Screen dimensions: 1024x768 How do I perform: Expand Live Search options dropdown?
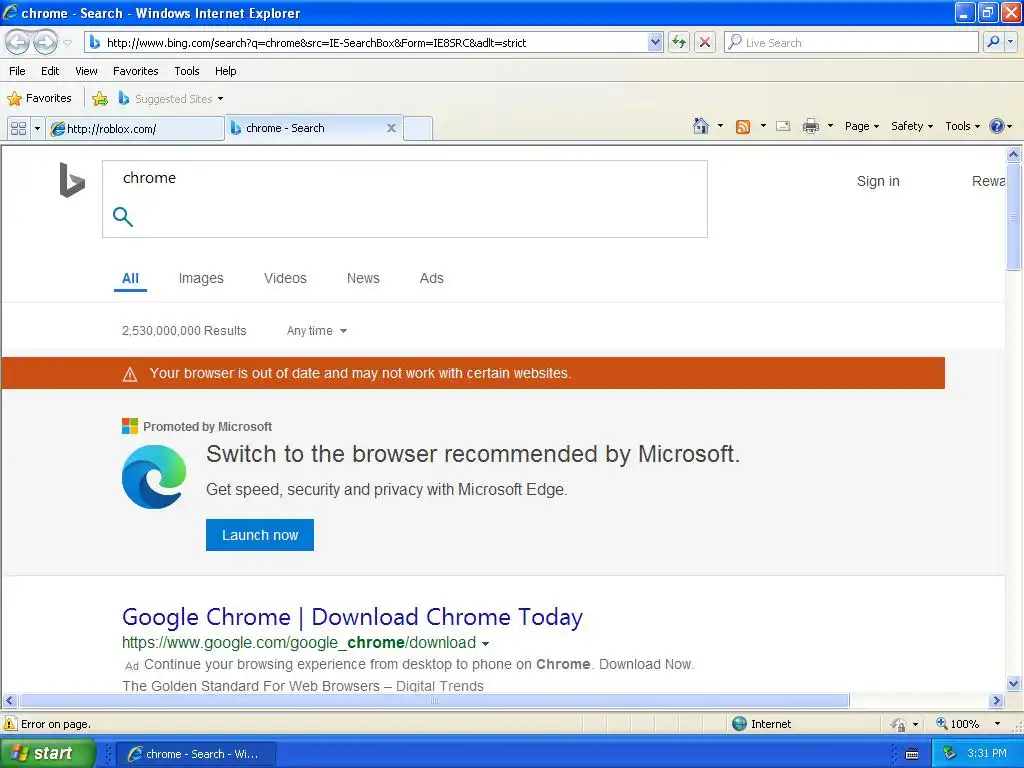point(1010,42)
